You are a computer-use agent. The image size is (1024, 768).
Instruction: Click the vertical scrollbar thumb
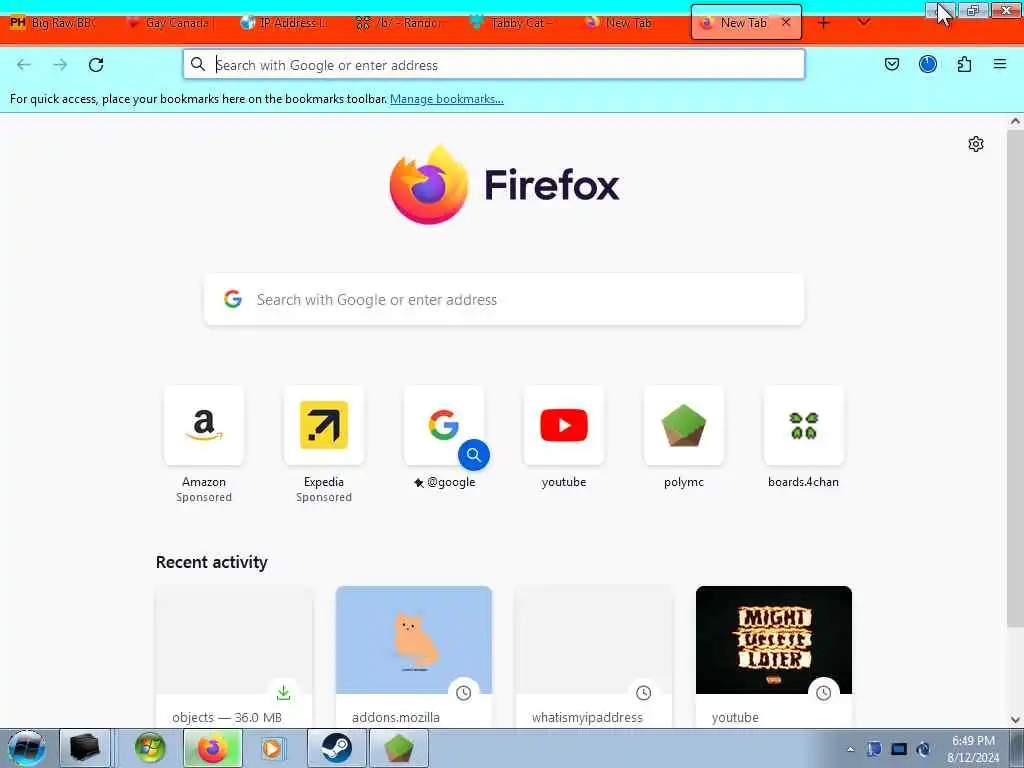pyautogui.click(x=1015, y=379)
